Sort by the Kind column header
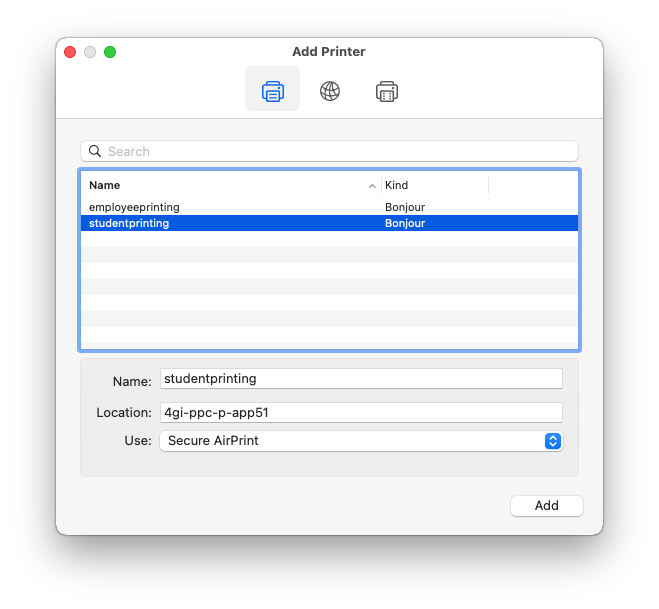The image size is (659, 609). (396, 185)
